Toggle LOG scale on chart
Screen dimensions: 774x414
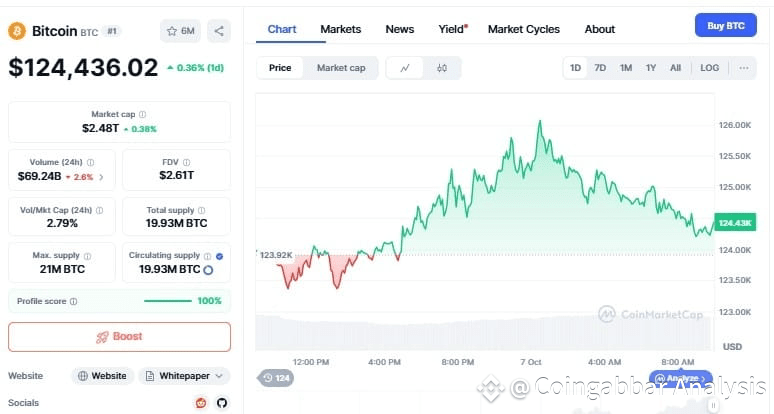tap(709, 68)
